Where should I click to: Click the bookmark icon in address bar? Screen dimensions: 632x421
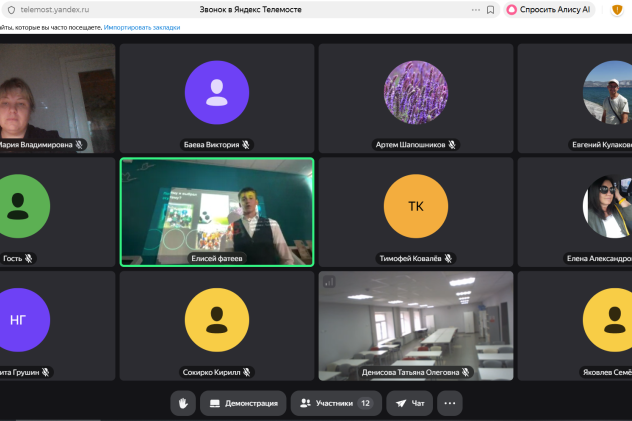pos(490,10)
